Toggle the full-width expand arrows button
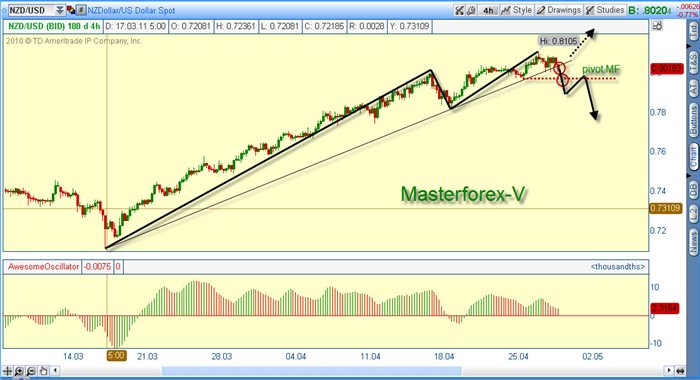 680,371
